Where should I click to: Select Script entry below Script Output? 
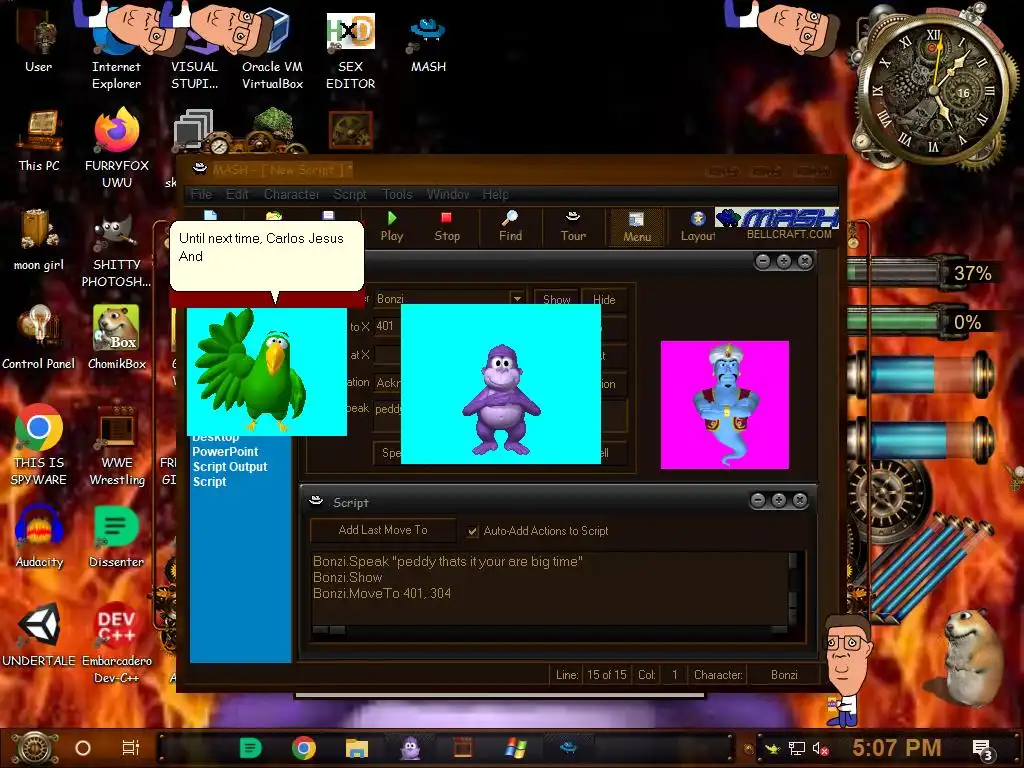(210, 481)
